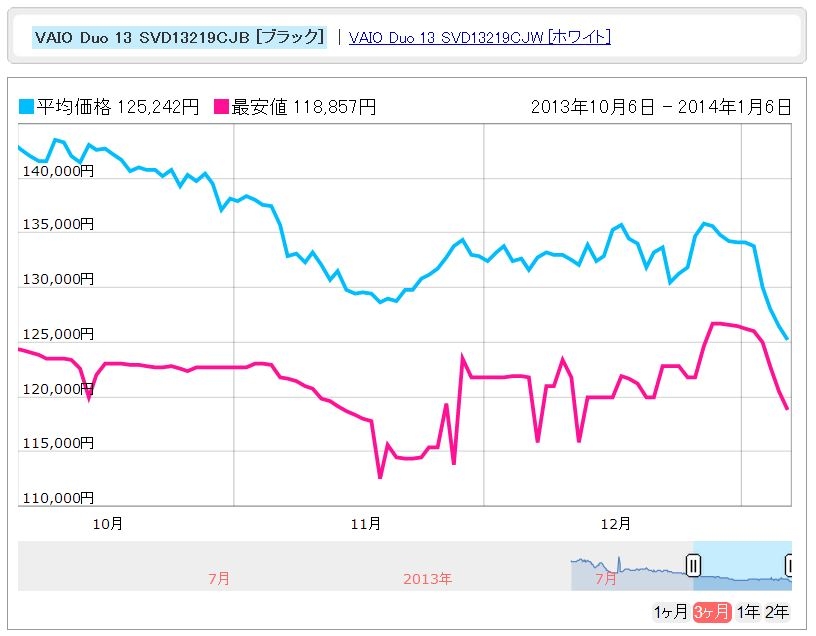Switch chart range to 1ヶ月
The width and height of the screenshot is (816, 636).
(x=670, y=611)
